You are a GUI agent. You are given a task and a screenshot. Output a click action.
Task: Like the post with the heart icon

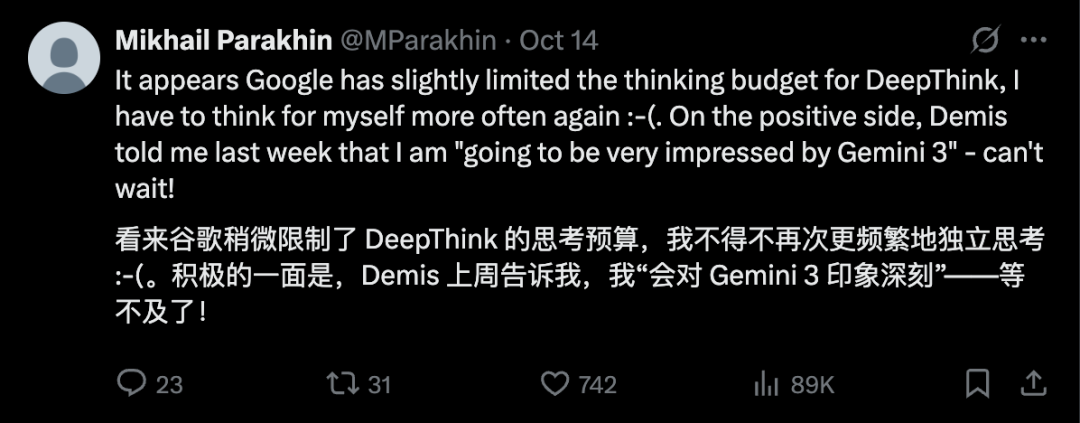tap(554, 383)
